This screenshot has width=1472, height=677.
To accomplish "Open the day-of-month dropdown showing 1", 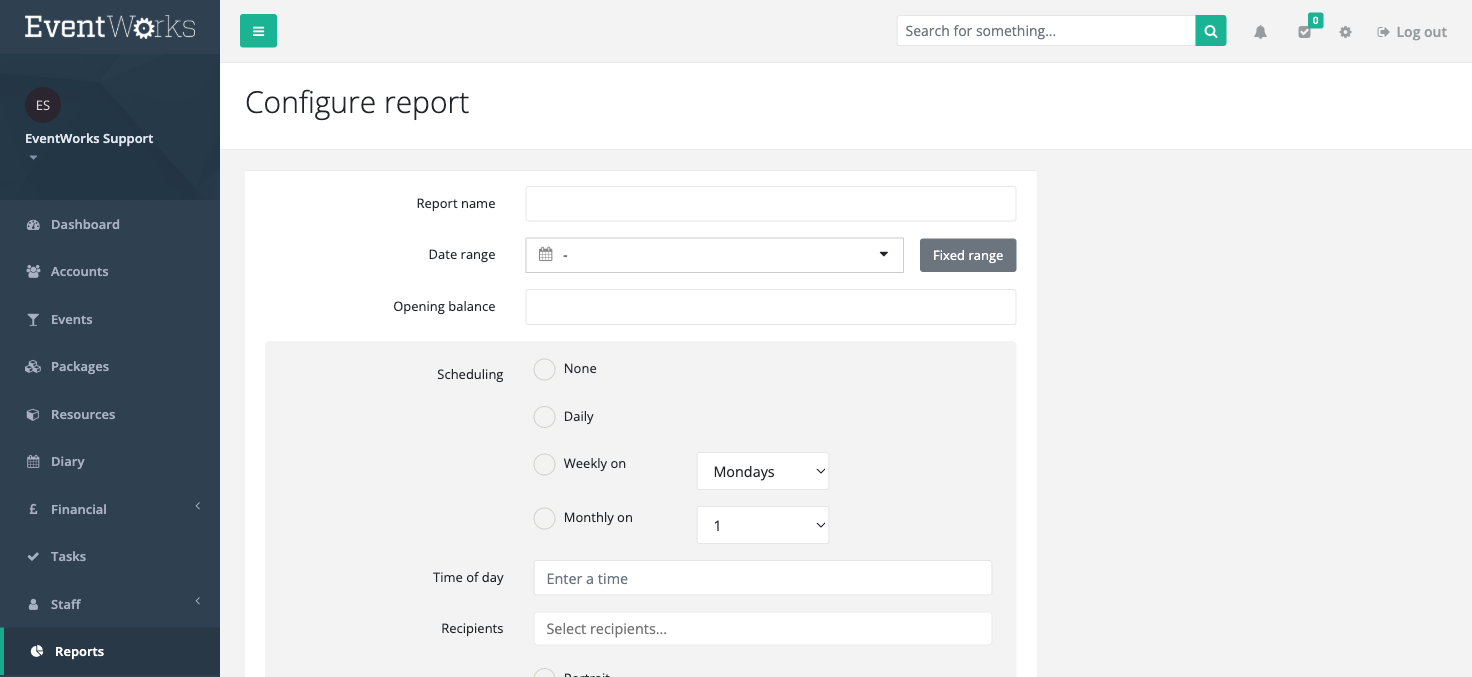I will pyautogui.click(x=763, y=526).
